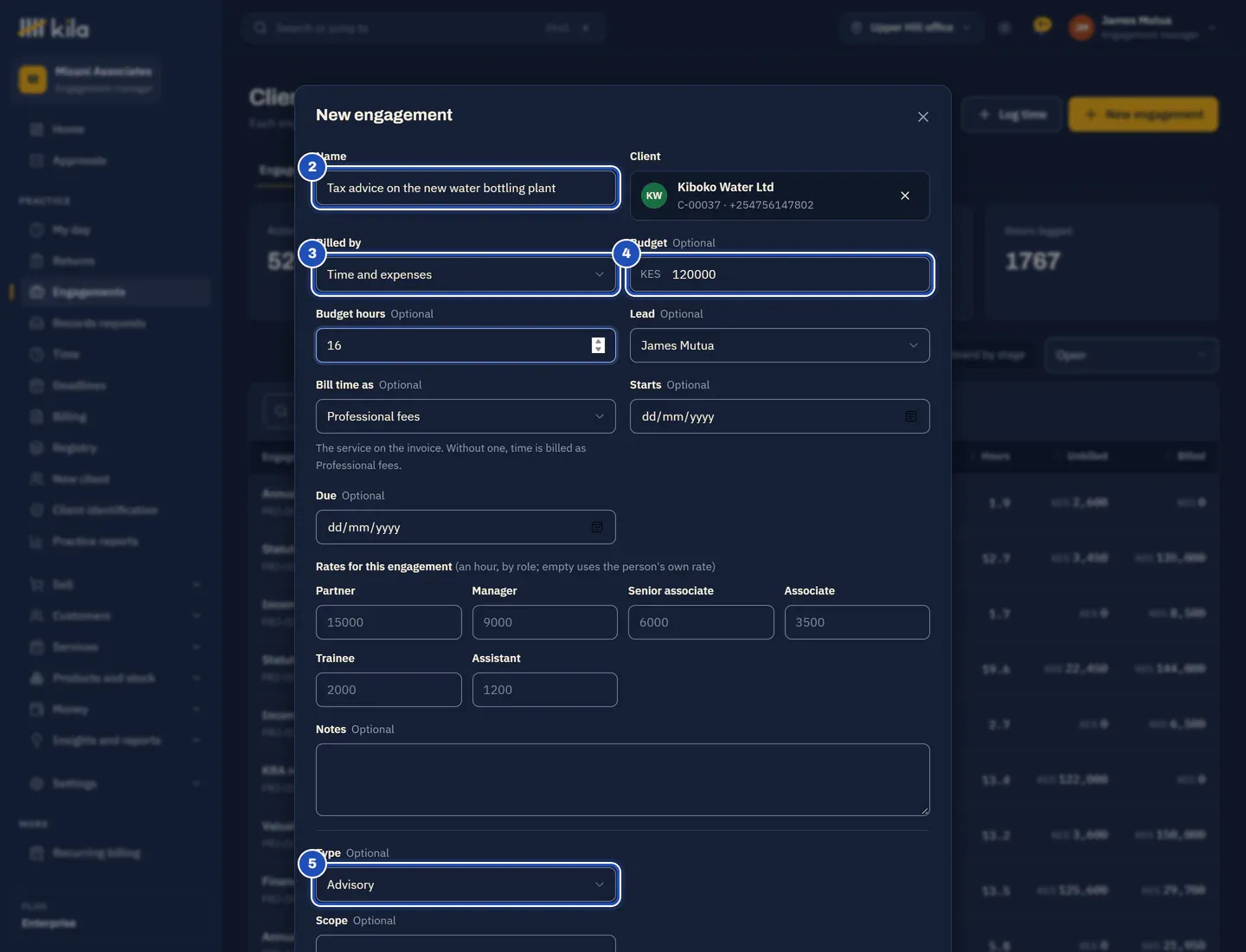Open the Bill time as dropdown

(x=466, y=416)
